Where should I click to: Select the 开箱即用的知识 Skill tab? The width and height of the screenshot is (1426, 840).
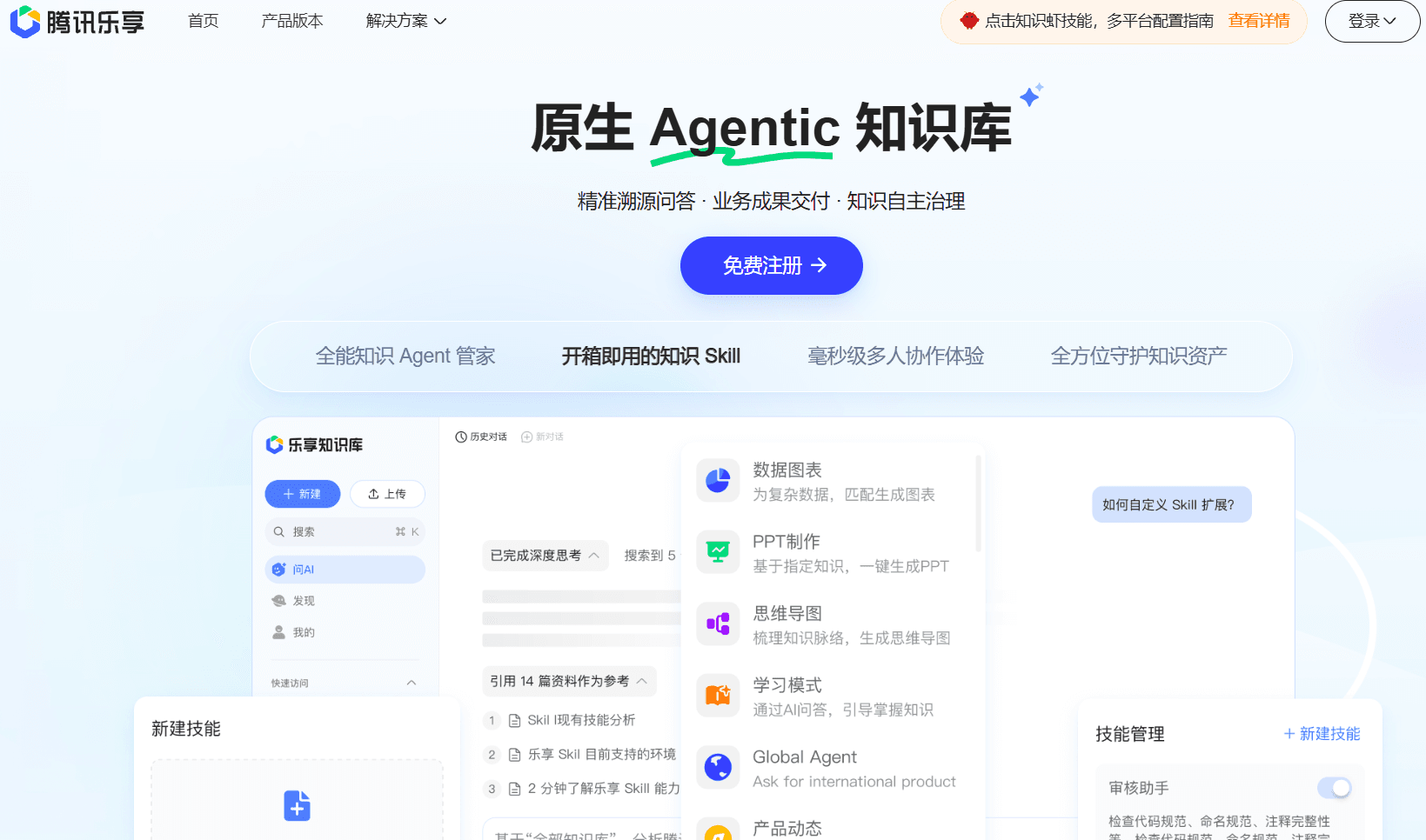(x=651, y=356)
